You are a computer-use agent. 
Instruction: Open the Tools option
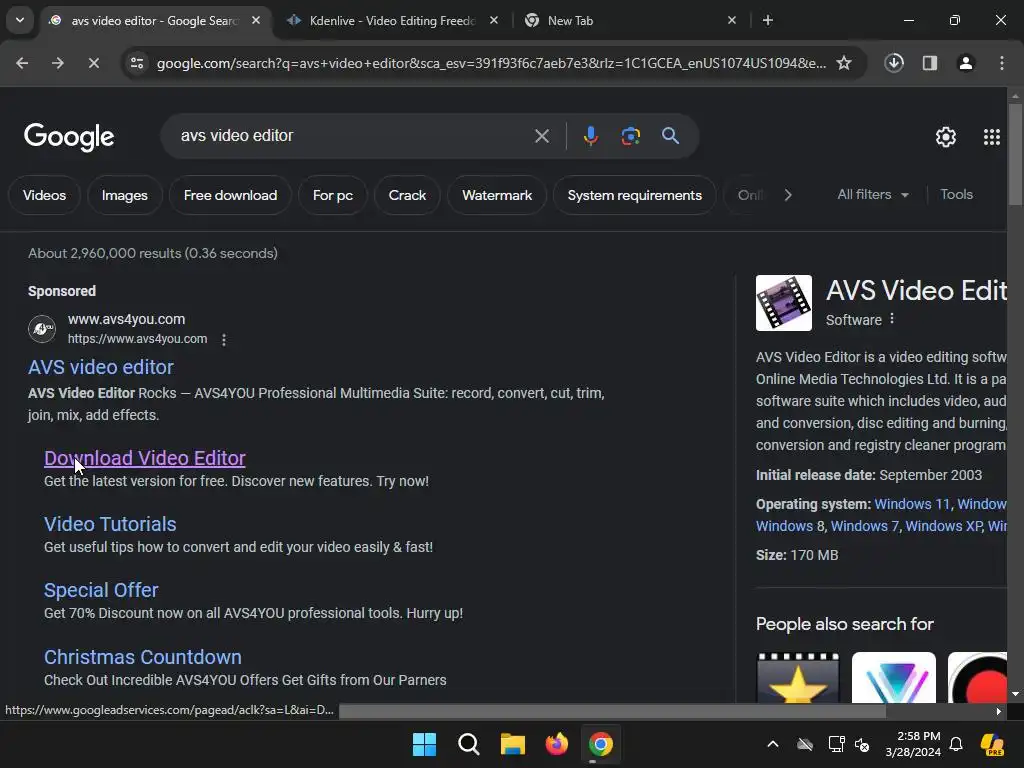coord(956,195)
